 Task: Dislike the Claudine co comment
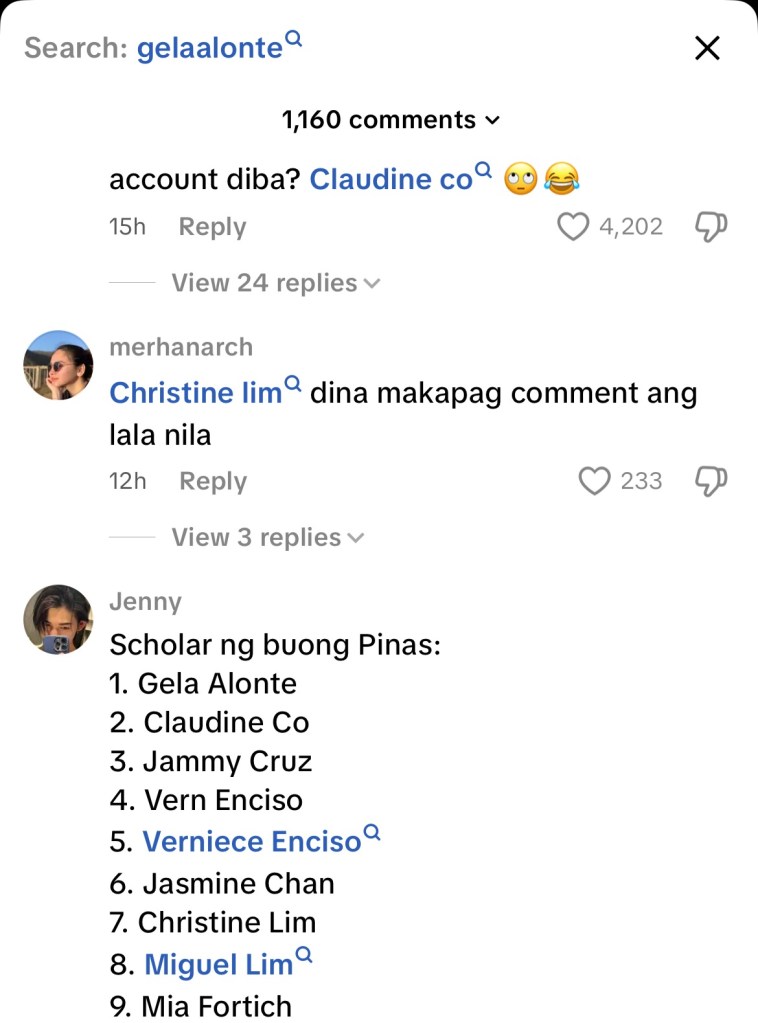click(x=710, y=227)
